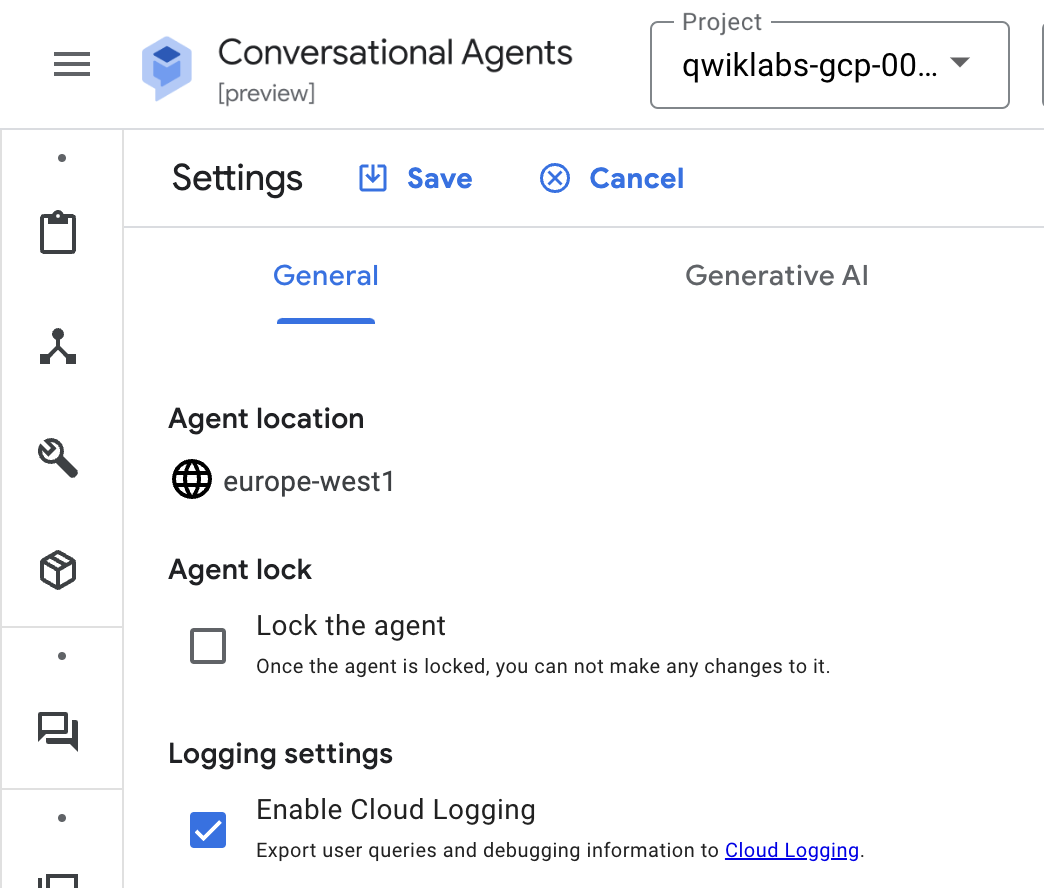The width and height of the screenshot is (1044, 888).
Task: Expand project list with dropdown arrow
Action: pos(959,63)
